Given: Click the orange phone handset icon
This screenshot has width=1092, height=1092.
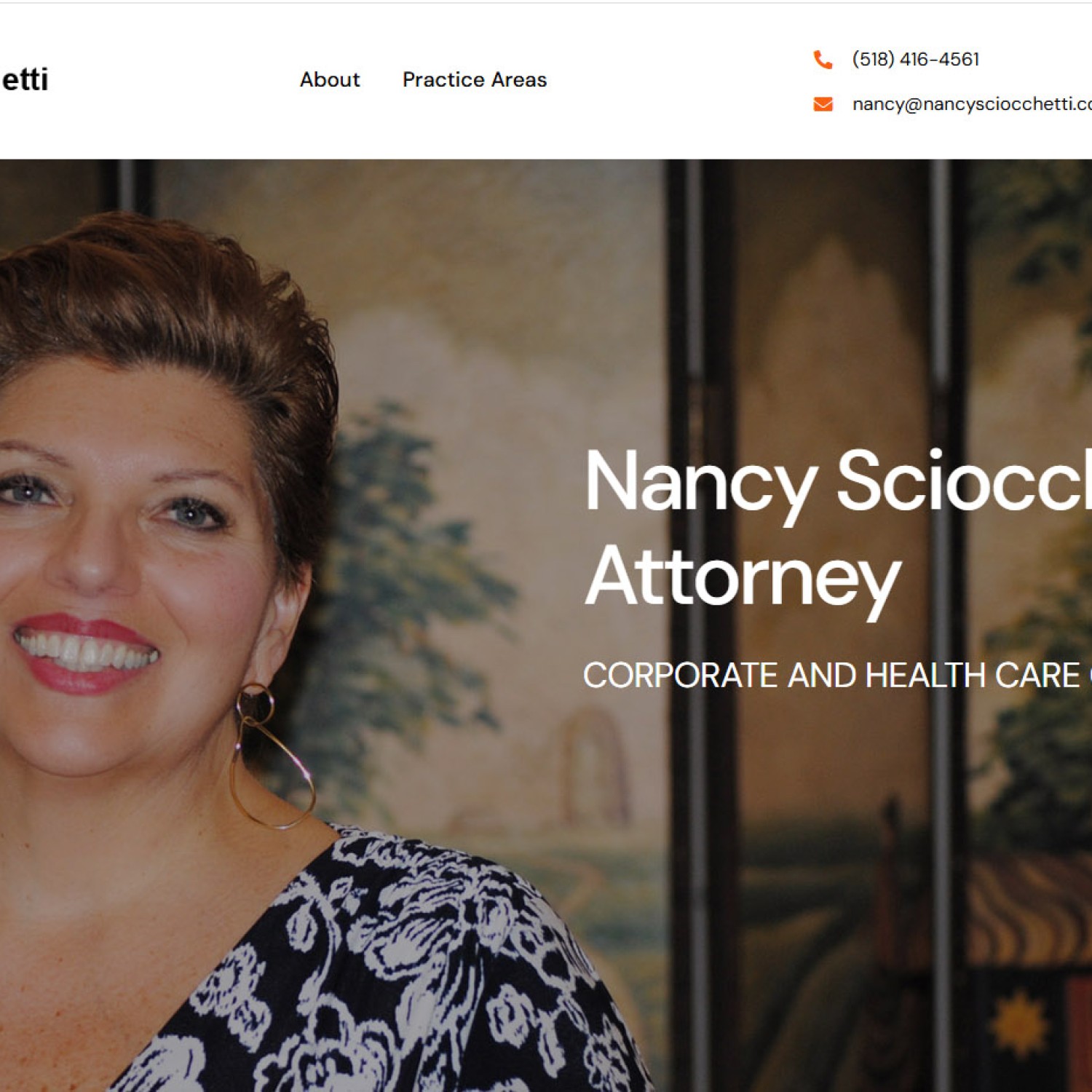Looking at the screenshot, I should [x=823, y=60].
